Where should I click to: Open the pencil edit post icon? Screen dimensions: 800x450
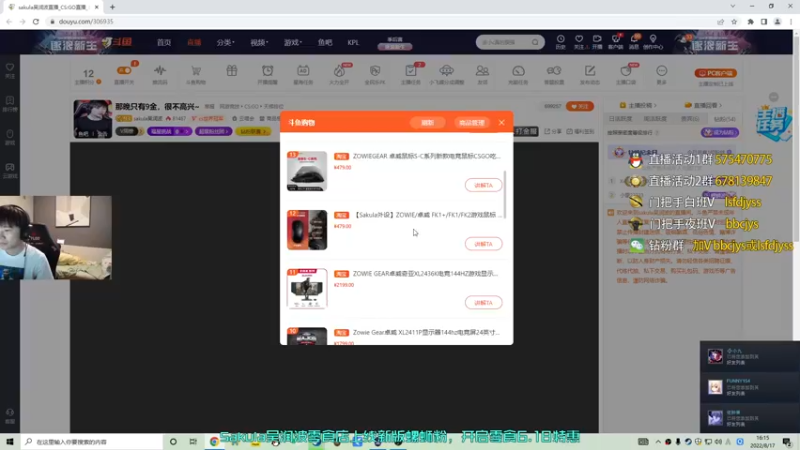point(590,71)
